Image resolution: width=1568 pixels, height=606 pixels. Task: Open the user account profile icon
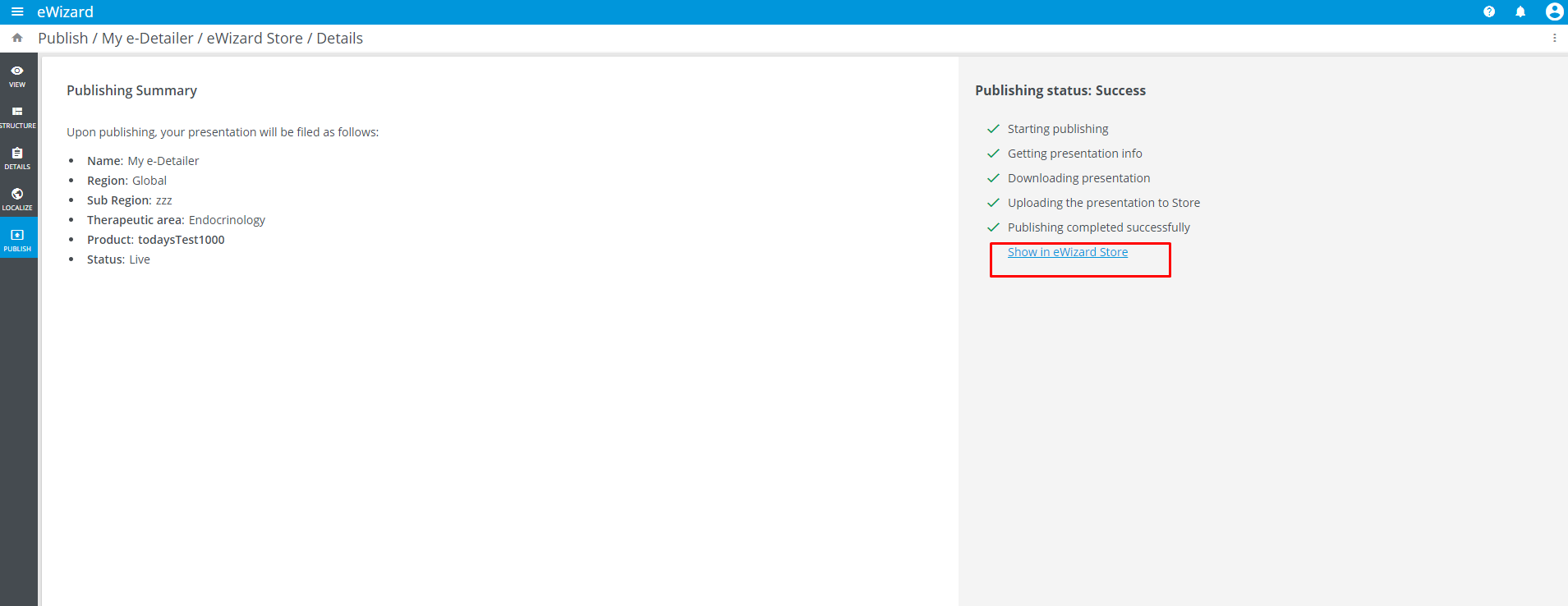1553,11
